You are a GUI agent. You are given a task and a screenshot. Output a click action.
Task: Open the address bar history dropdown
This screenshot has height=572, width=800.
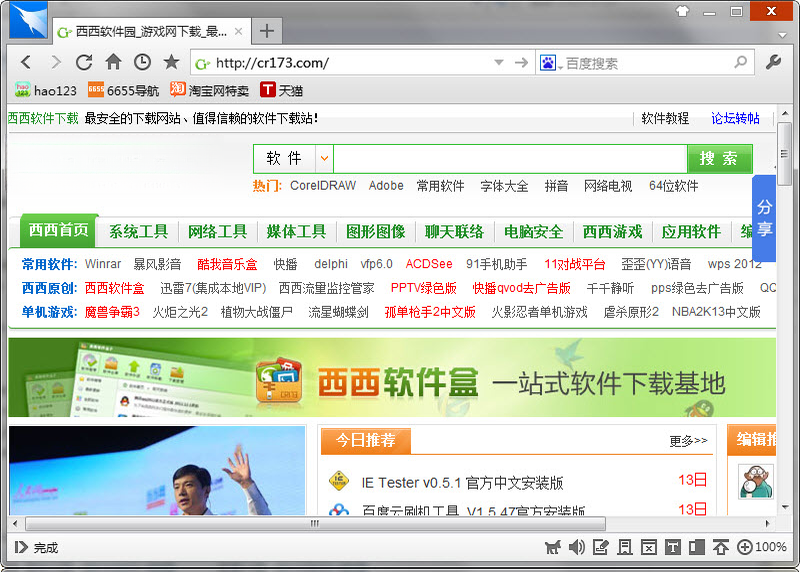click(499, 62)
